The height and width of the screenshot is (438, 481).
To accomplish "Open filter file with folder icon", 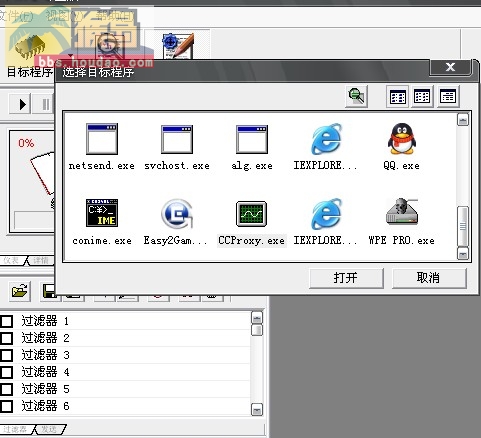I will [x=19, y=291].
